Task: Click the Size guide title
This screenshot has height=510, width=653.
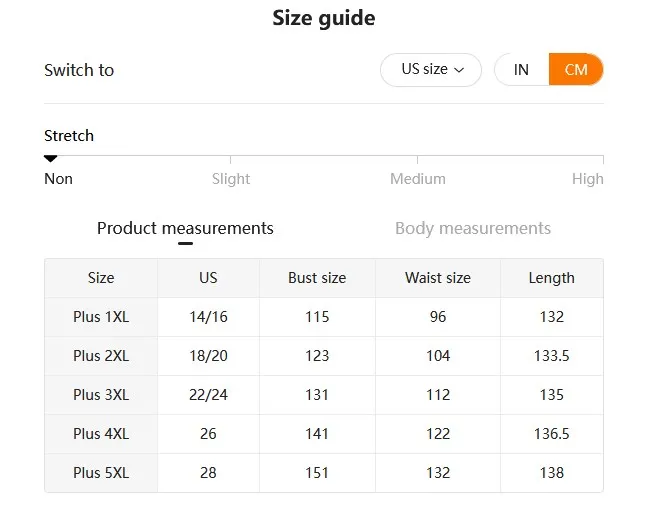Action: pos(324,18)
